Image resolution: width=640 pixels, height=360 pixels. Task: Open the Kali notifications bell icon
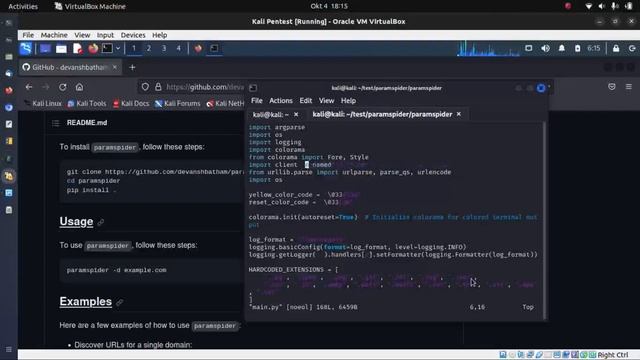(562, 48)
